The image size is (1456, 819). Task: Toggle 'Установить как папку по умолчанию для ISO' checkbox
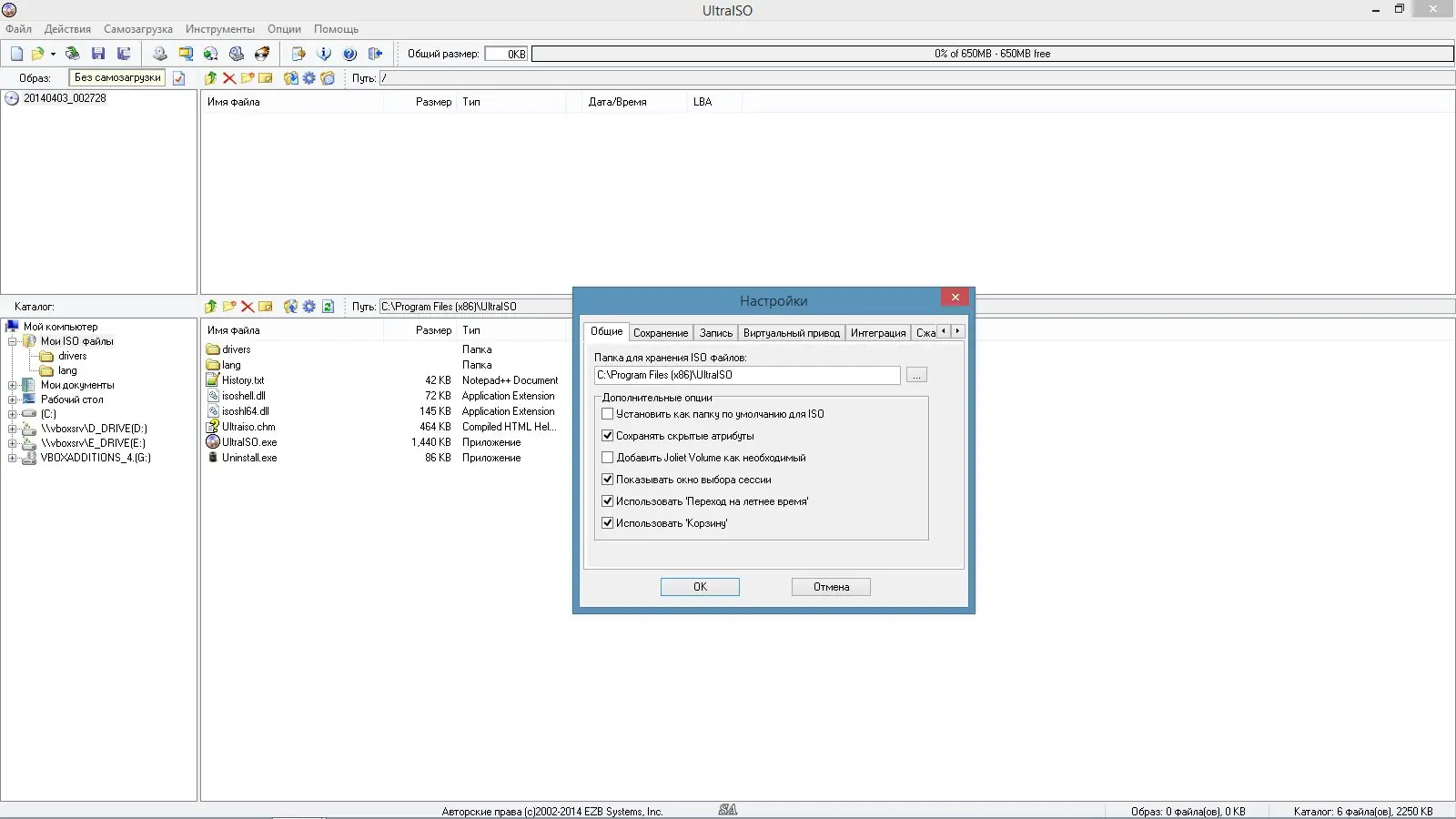(608, 414)
